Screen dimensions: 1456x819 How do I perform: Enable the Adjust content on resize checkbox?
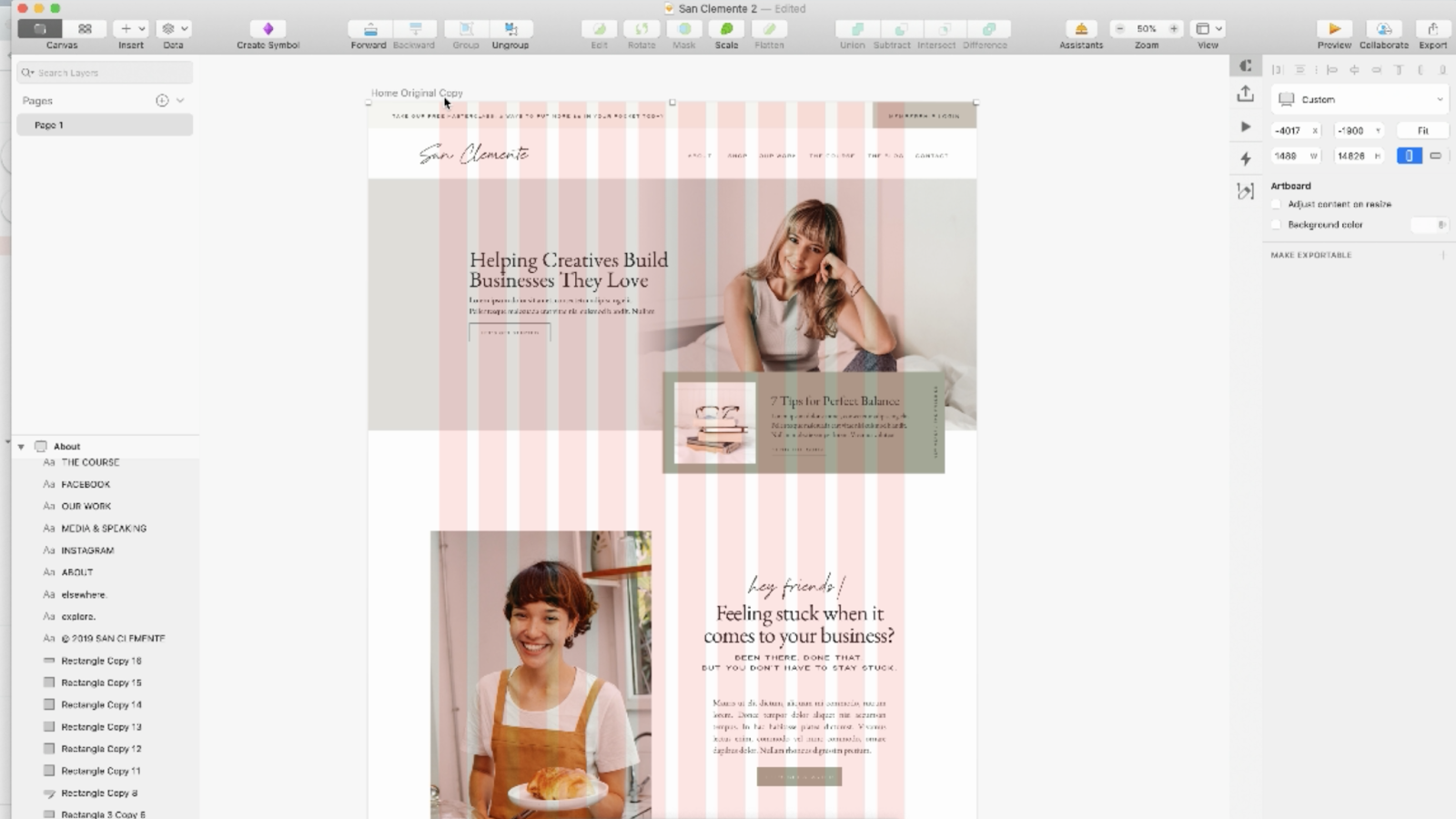pyautogui.click(x=1276, y=204)
